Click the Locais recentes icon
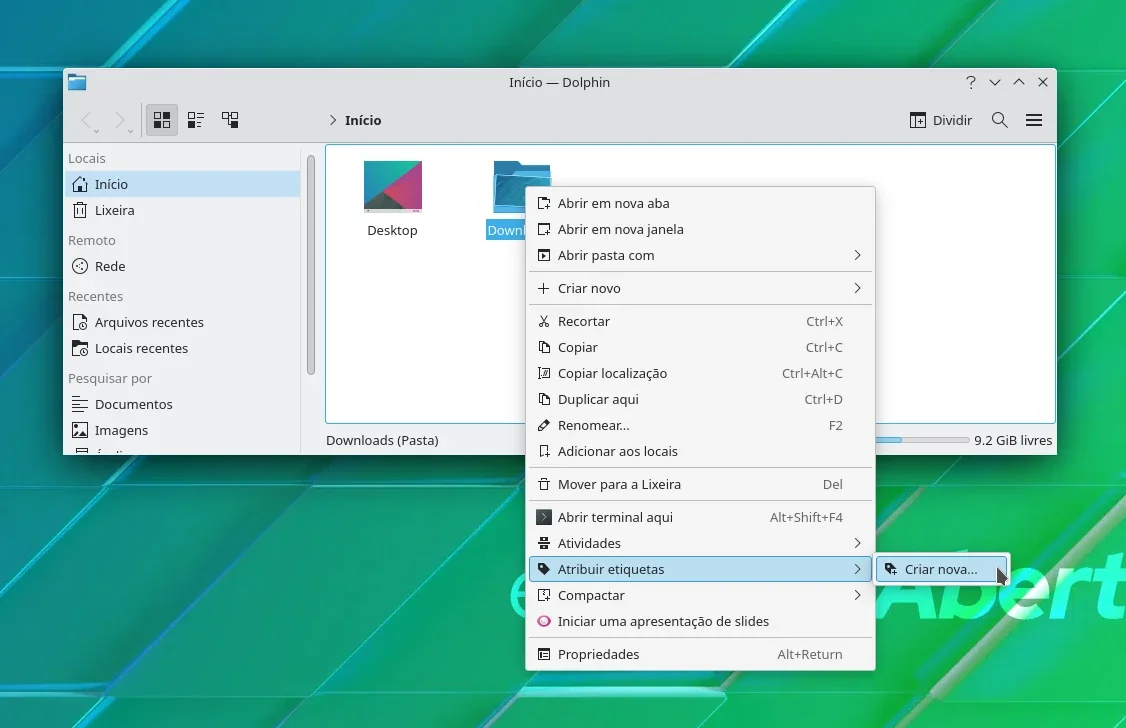 pos(80,348)
